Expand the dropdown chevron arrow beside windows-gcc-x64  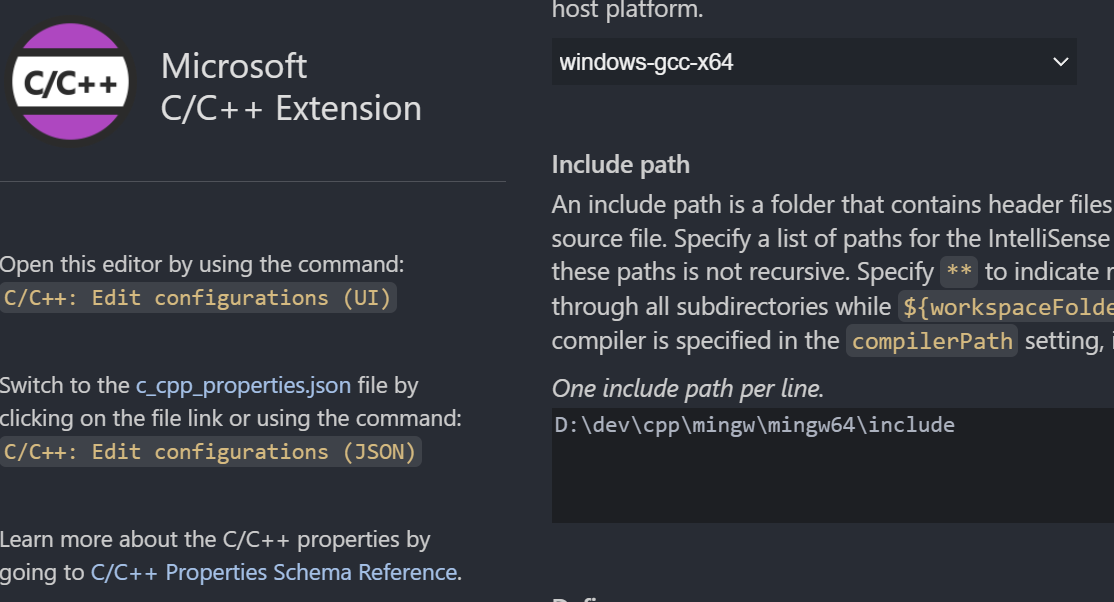point(1060,62)
